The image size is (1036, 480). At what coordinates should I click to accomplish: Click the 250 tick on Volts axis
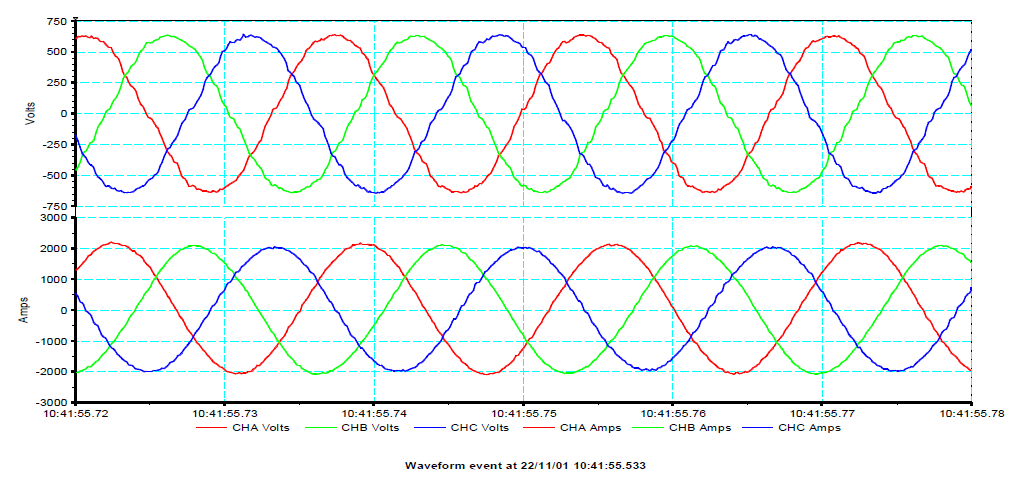58,83
